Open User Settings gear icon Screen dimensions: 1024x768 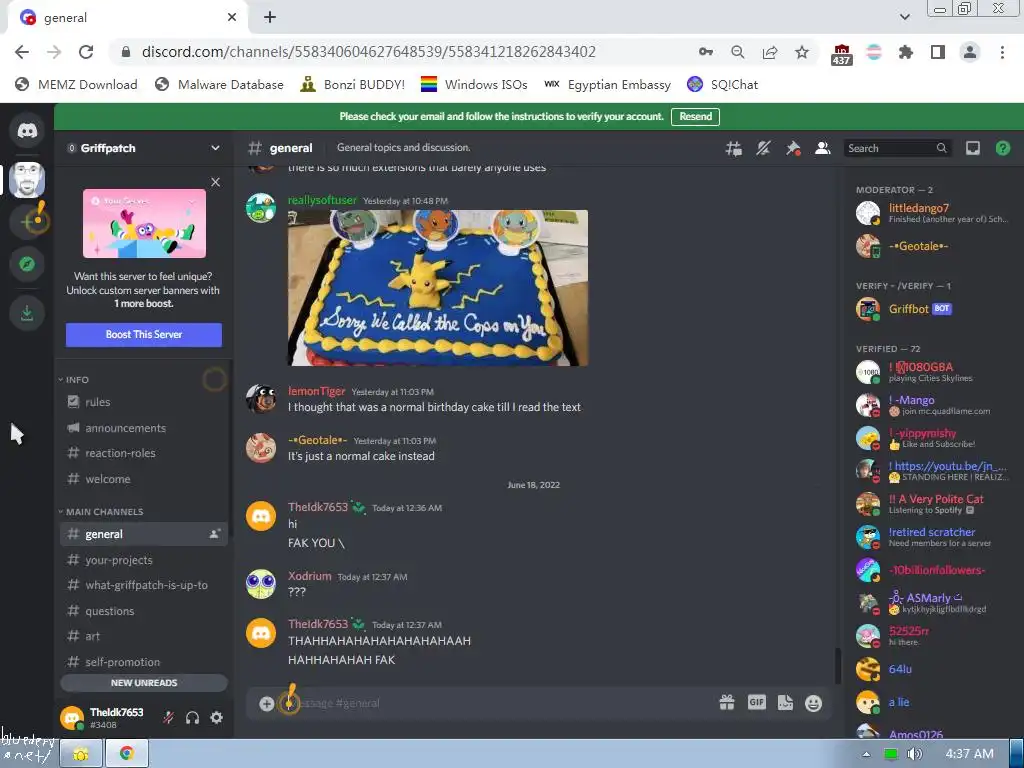pos(216,718)
